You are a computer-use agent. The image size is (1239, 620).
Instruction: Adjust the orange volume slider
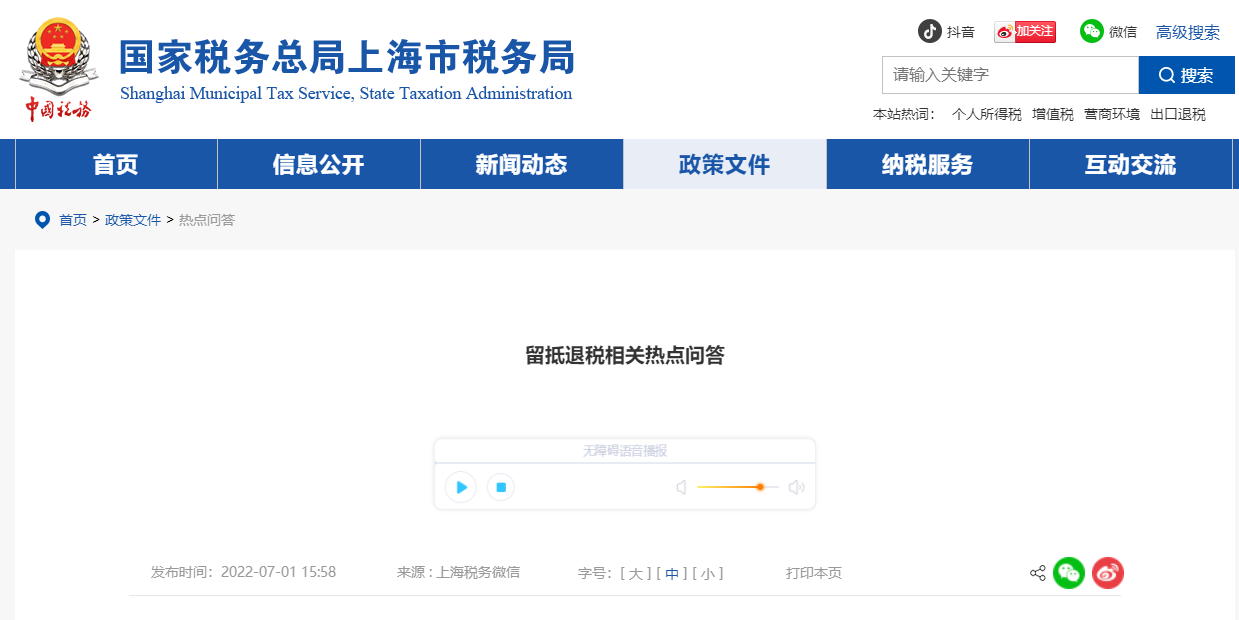tap(760, 487)
